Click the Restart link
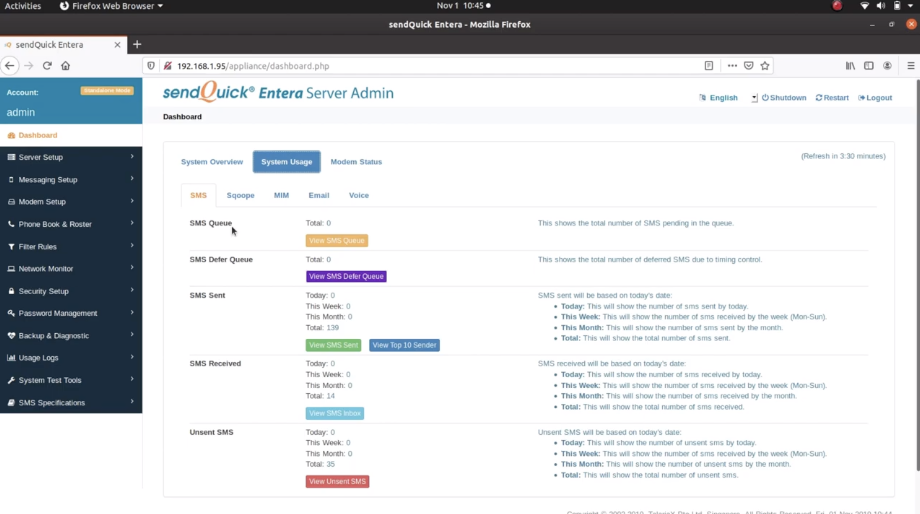 tap(832, 98)
